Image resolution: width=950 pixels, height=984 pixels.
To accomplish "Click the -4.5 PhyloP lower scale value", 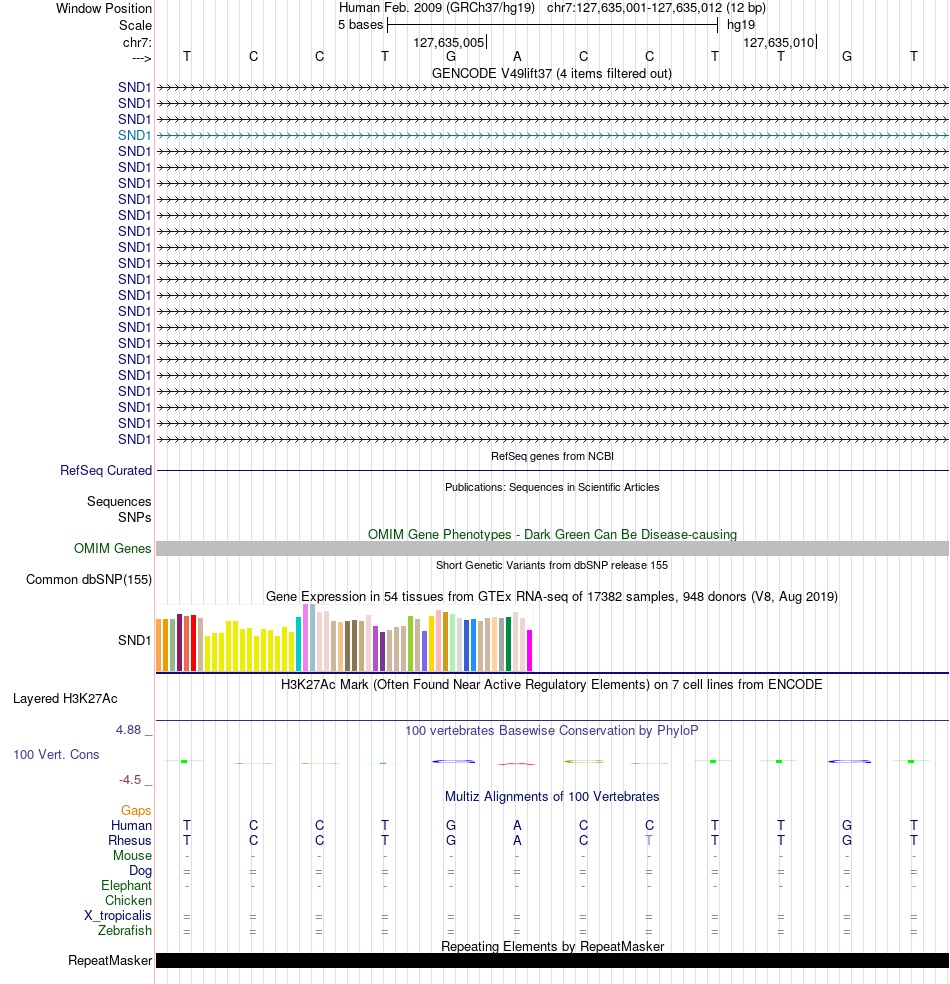I will click(x=130, y=780).
